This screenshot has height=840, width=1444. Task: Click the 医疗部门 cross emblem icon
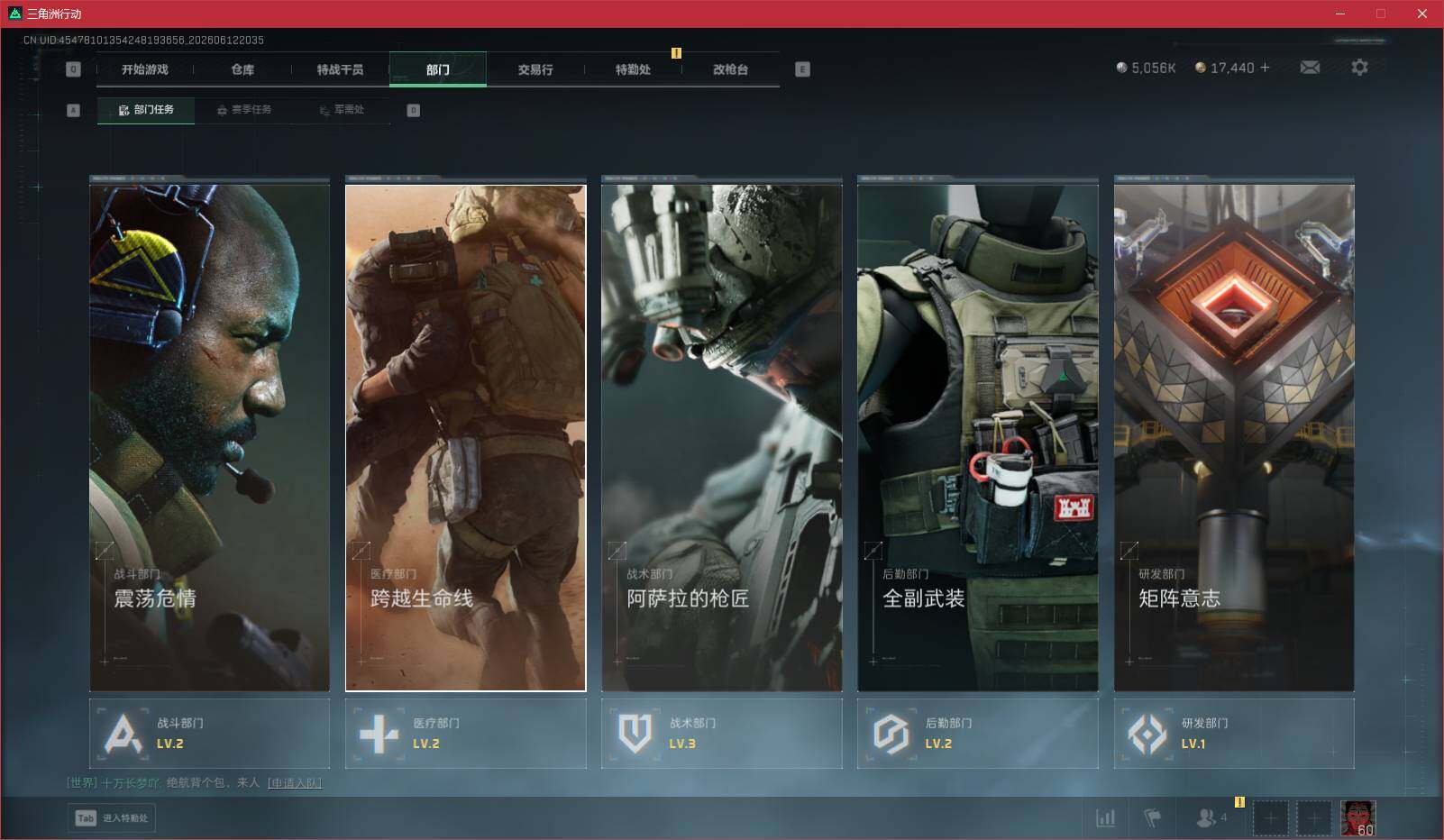coord(379,734)
